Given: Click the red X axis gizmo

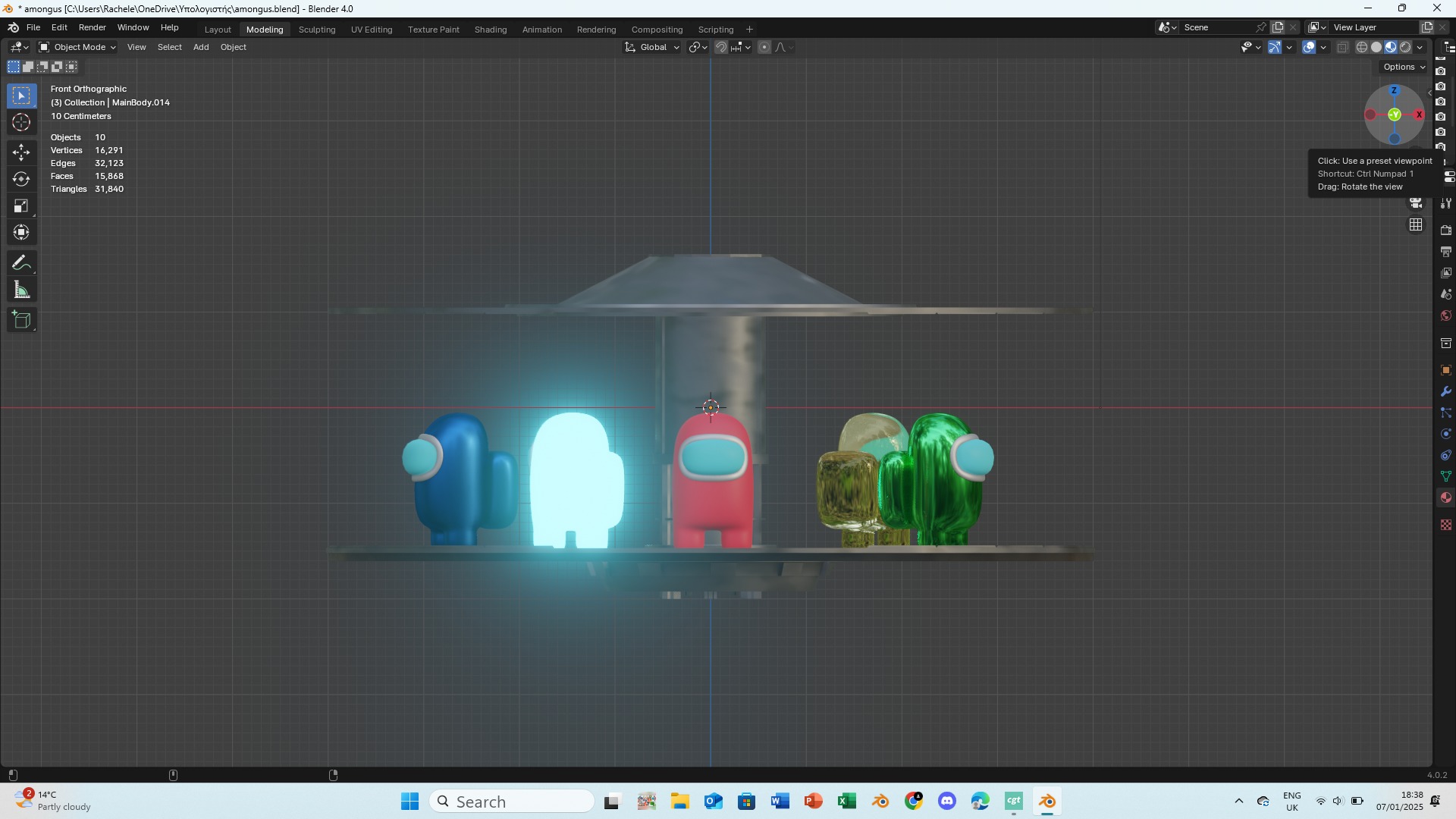Looking at the screenshot, I should click(x=1418, y=115).
